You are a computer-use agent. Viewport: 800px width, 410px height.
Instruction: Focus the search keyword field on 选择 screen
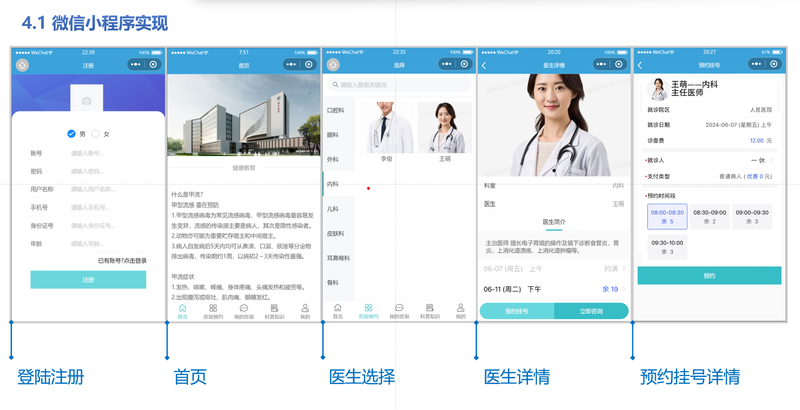pyautogui.click(x=399, y=85)
